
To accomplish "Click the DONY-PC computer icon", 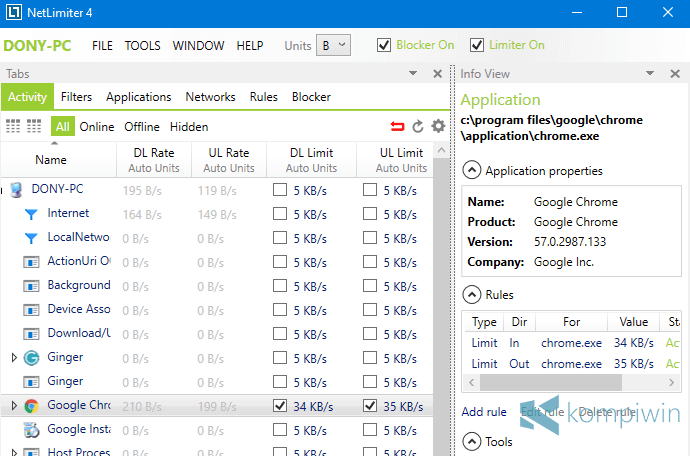I will (16, 190).
